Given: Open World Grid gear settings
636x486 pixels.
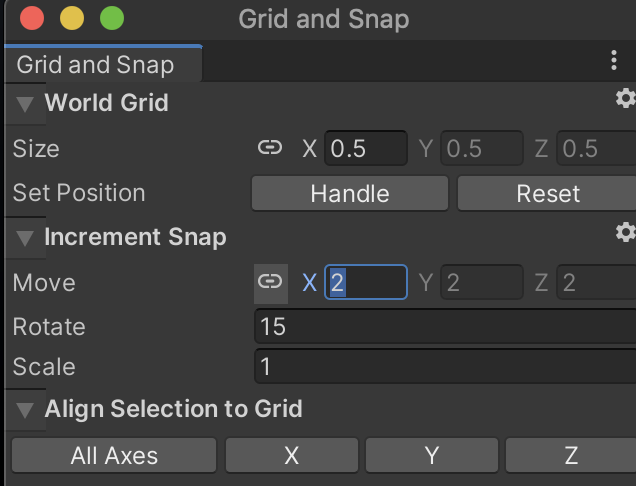Looking at the screenshot, I should pyautogui.click(x=625, y=98).
